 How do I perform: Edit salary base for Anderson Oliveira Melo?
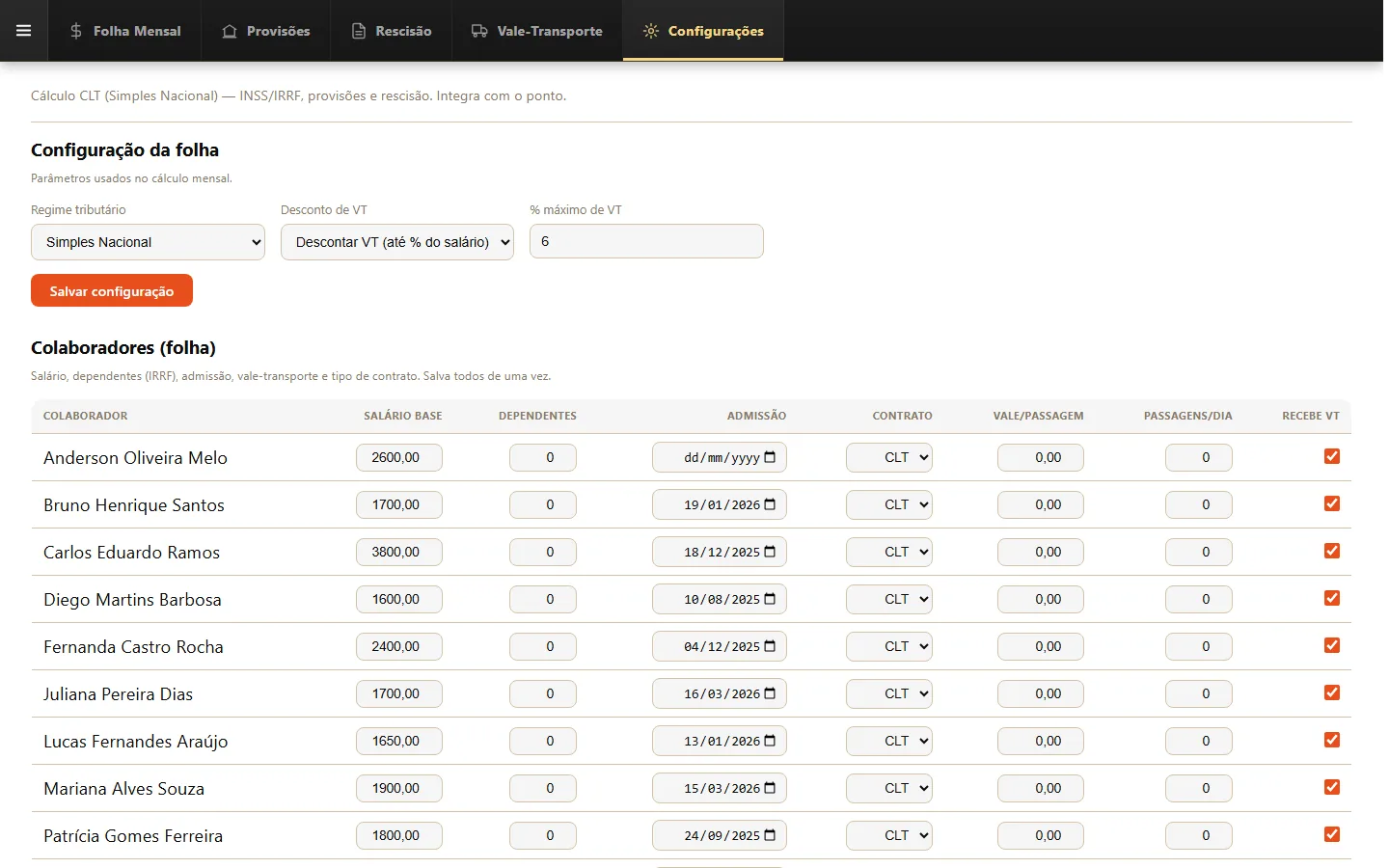[399, 457]
